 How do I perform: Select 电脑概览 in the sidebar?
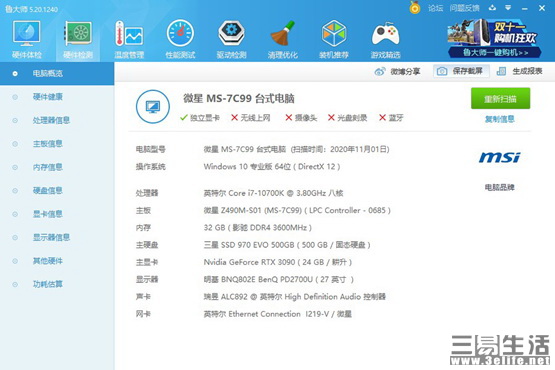(x=57, y=74)
